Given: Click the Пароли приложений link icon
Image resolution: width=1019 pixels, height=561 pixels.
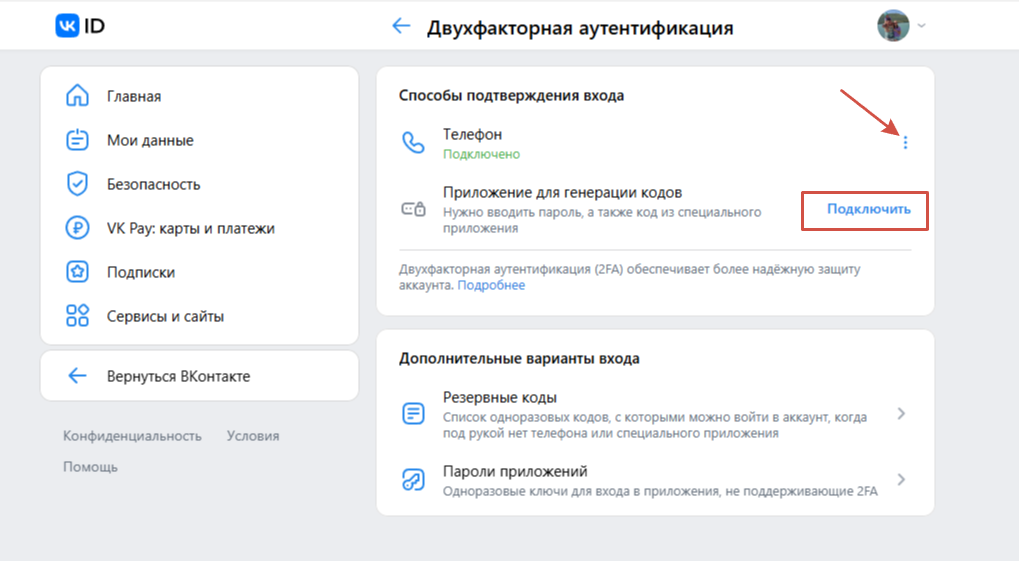Looking at the screenshot, I should pyautogui.click(x=413, y=480).
